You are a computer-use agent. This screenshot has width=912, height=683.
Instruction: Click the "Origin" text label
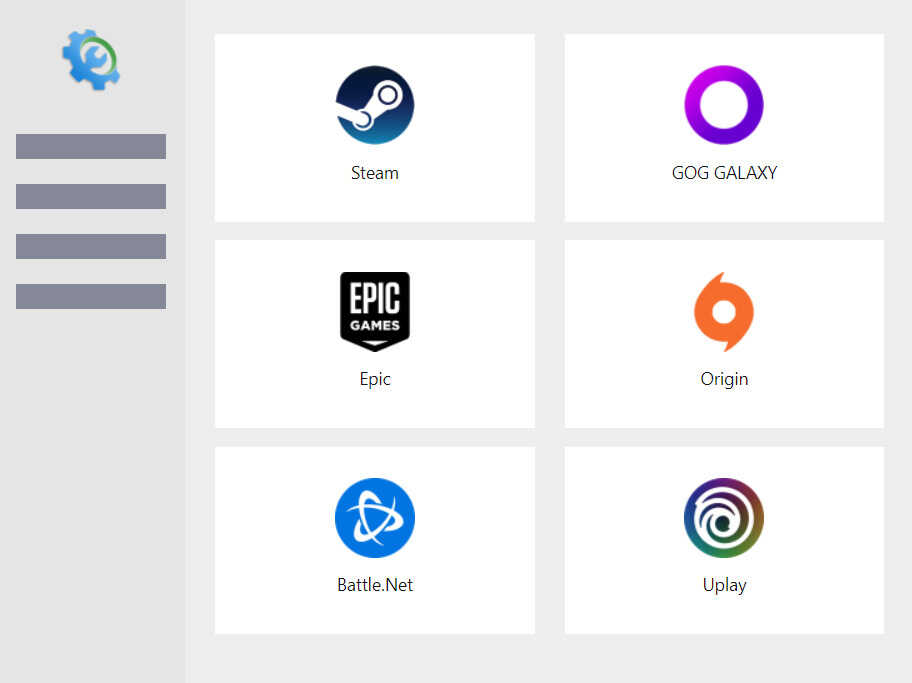click(724, 379)
